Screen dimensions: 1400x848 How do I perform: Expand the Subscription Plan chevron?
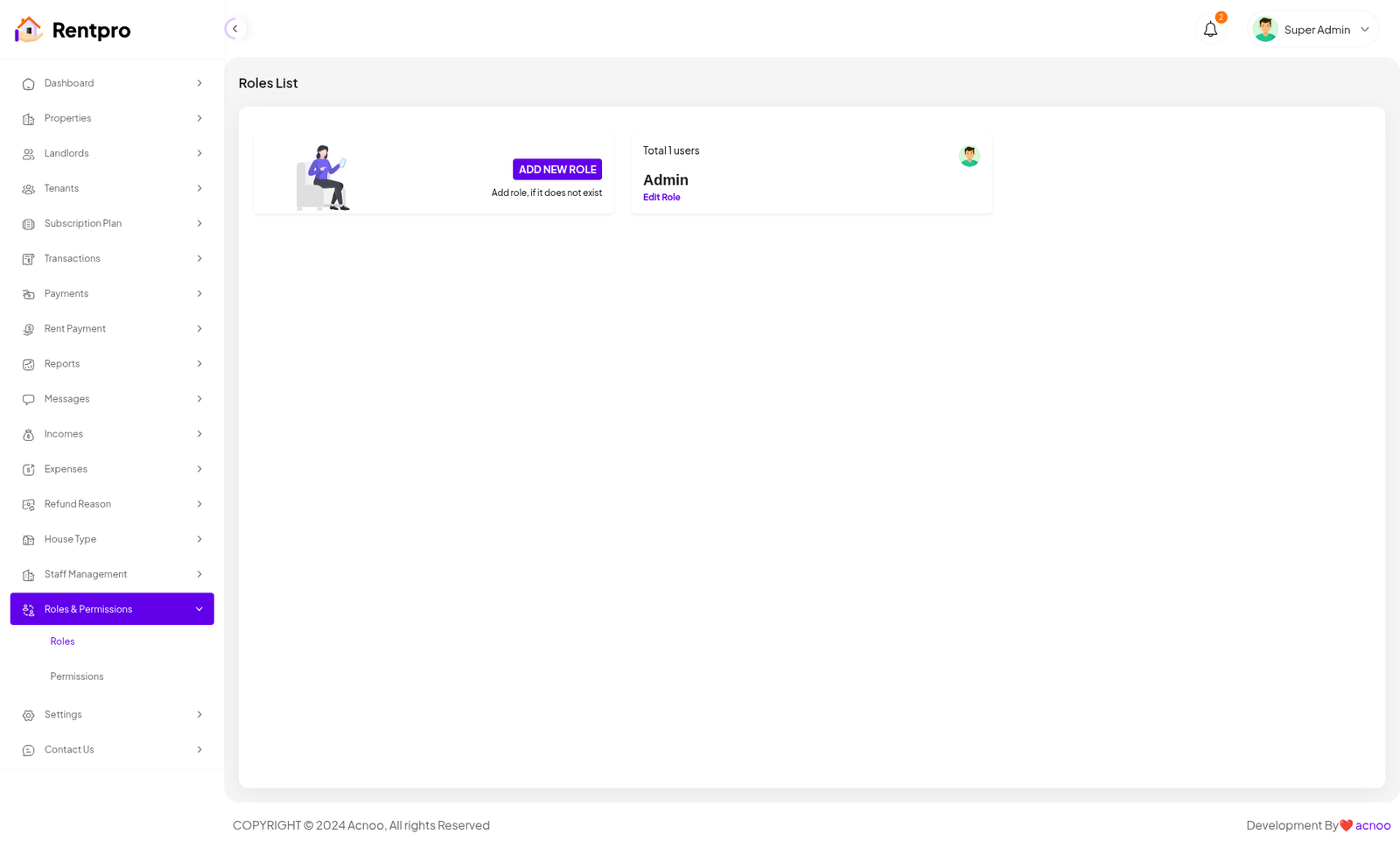tap(199, 223)
